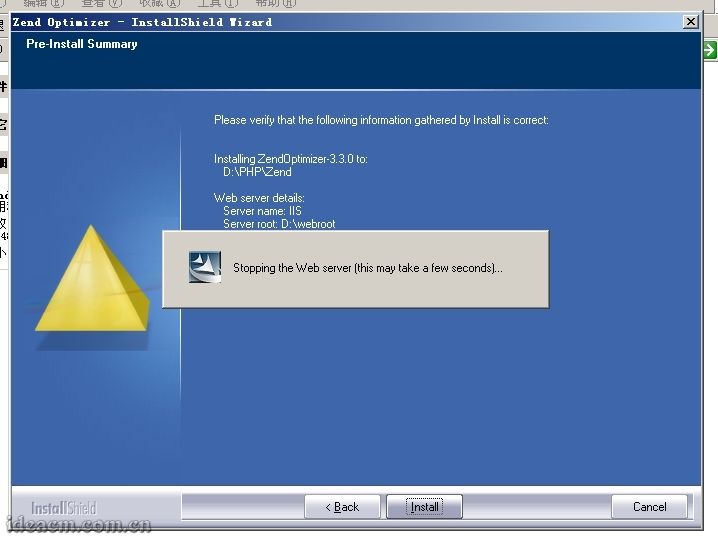This screenshot has width=718, height=539.
Task: Click the InstallShield logo at bottom left
Action: (x=63, y=507)
